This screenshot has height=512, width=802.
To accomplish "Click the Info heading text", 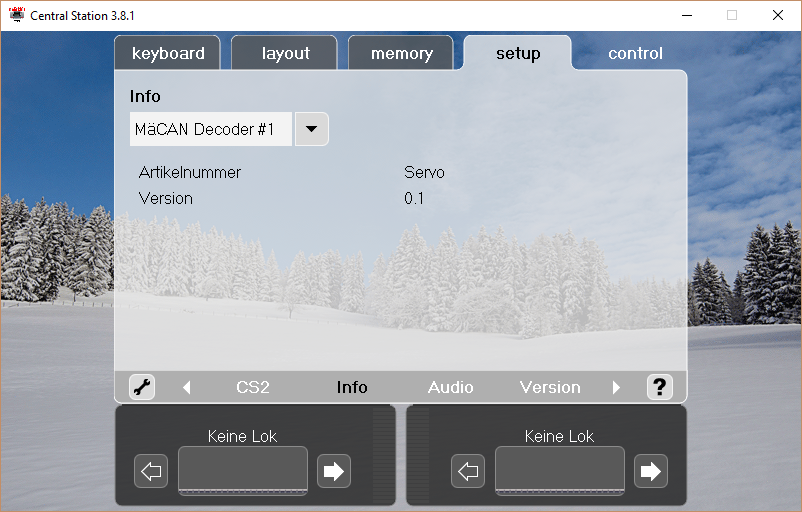I will (145, 96).
